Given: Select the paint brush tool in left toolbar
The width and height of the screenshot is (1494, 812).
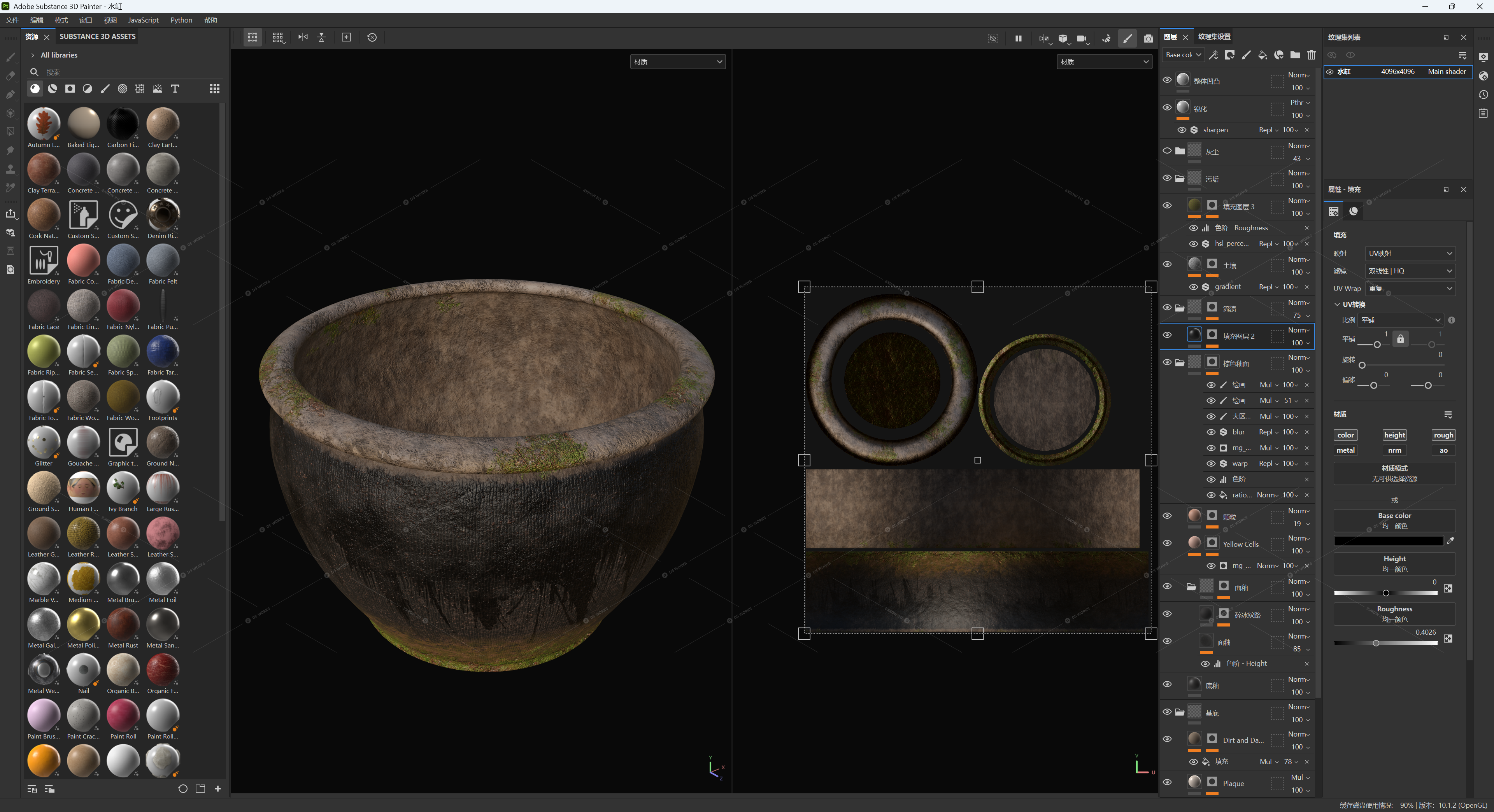Looking at the screenshot, I should (11, 57).
